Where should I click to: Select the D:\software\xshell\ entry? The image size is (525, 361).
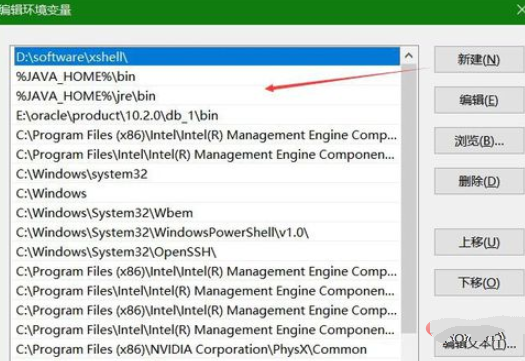207,57
